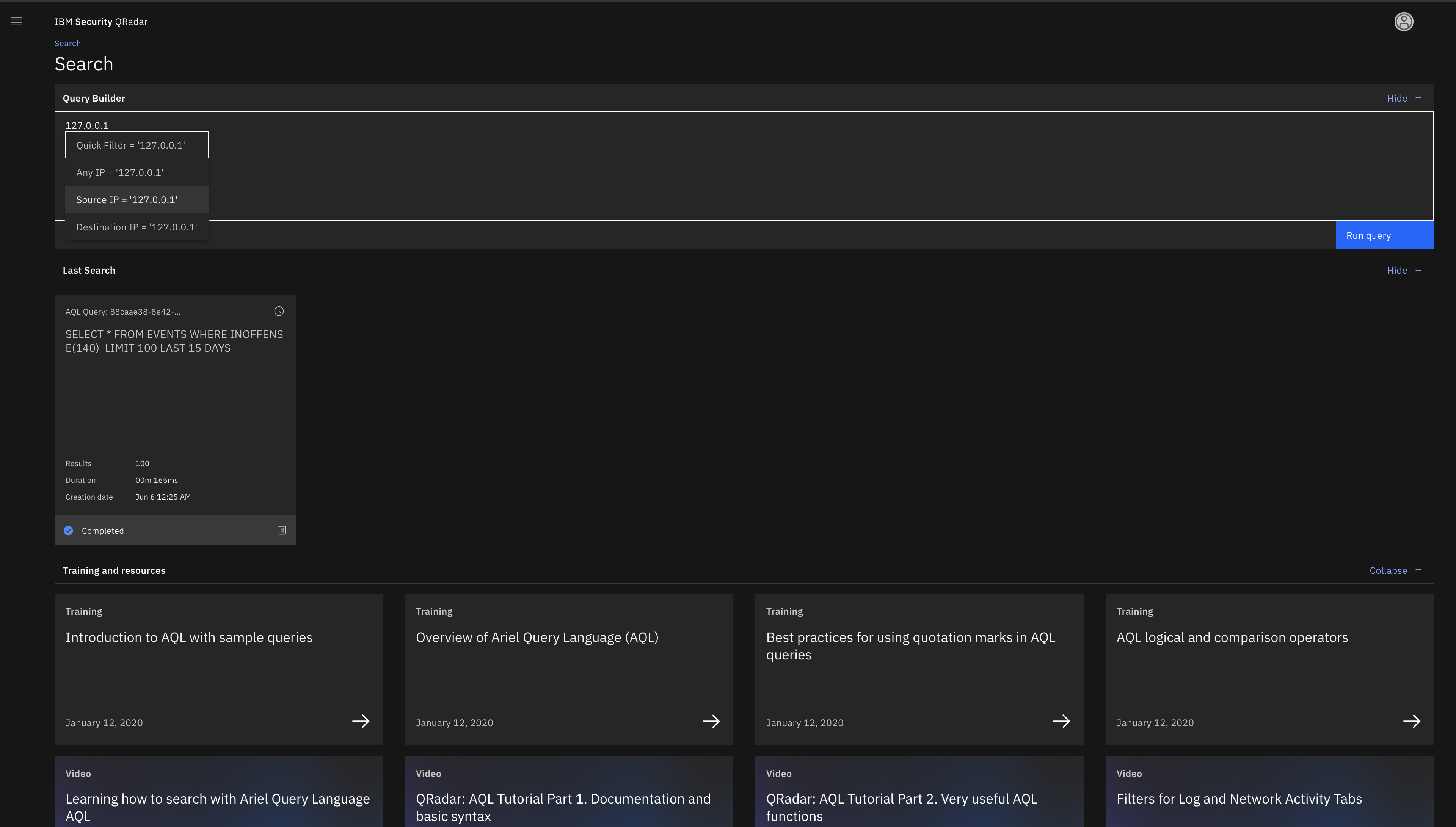Open the AQL Tutorial Part 1 video card
1456x827 pixels.
point(568,795)
